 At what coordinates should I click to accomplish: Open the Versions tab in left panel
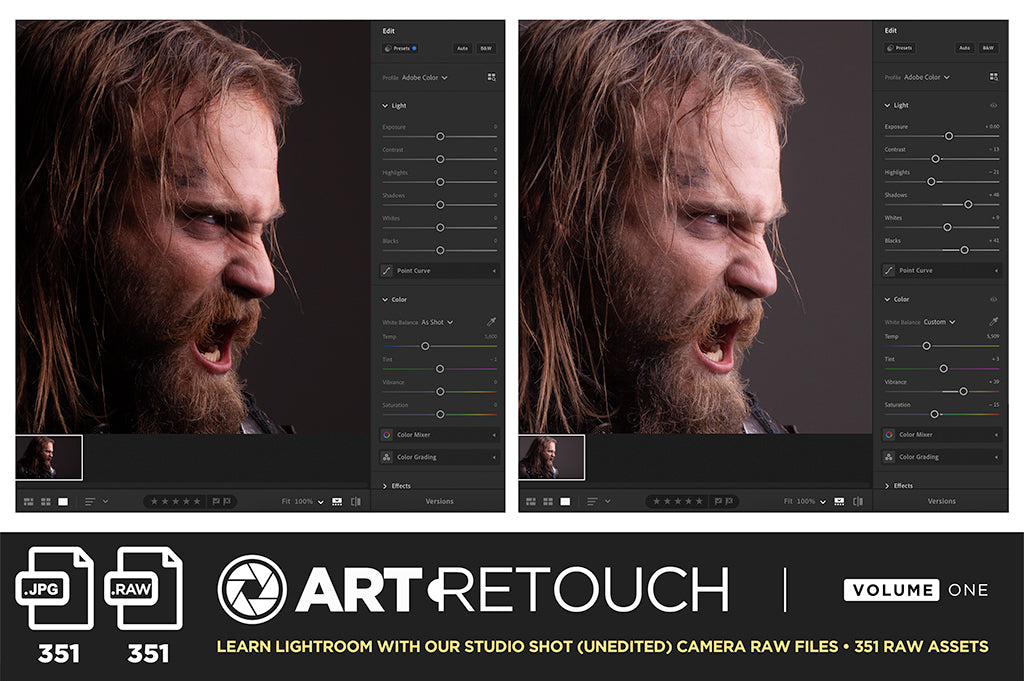coord(439,501)
